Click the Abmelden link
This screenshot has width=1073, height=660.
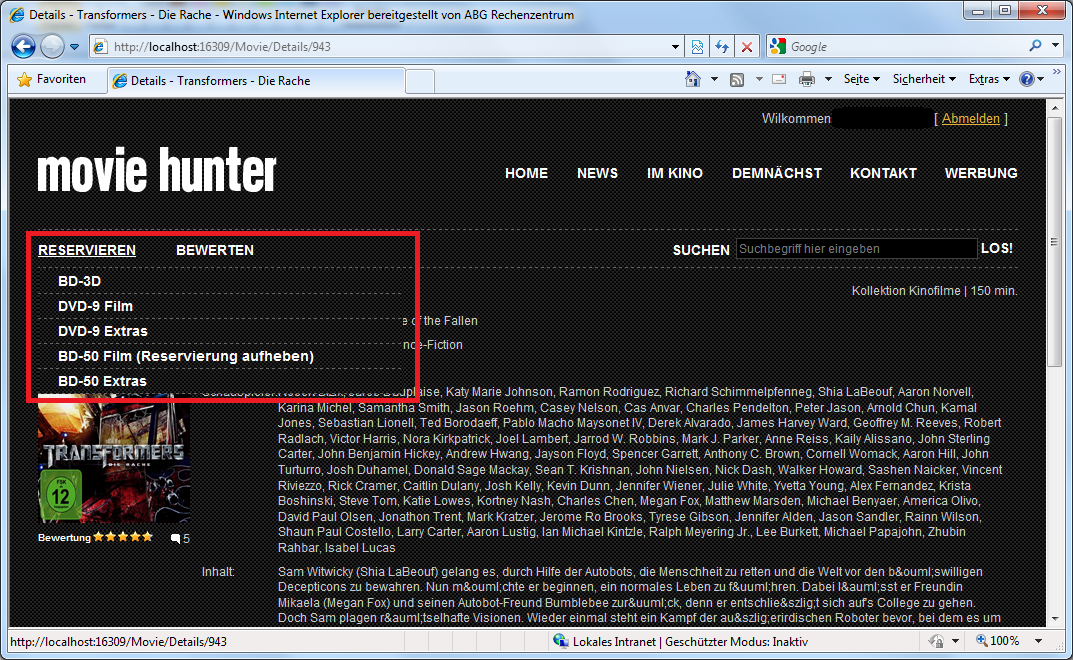pyautogui.click(x=970, y=119)
